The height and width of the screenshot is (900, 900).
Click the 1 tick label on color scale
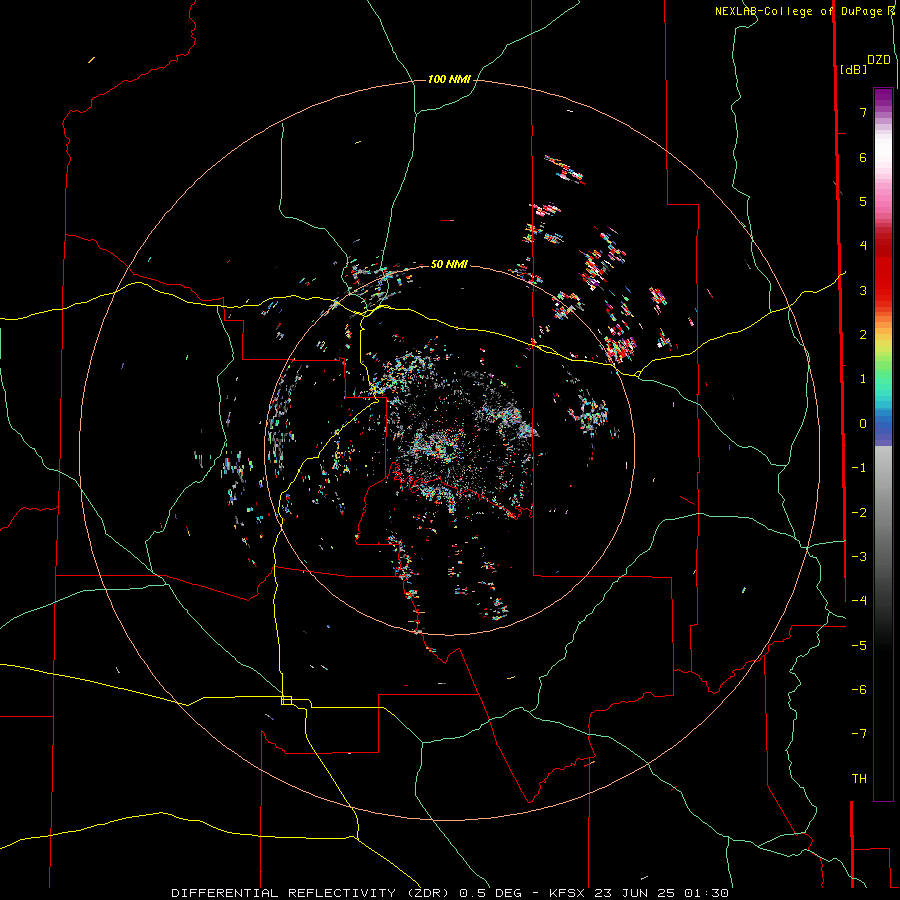coord(862,379)
